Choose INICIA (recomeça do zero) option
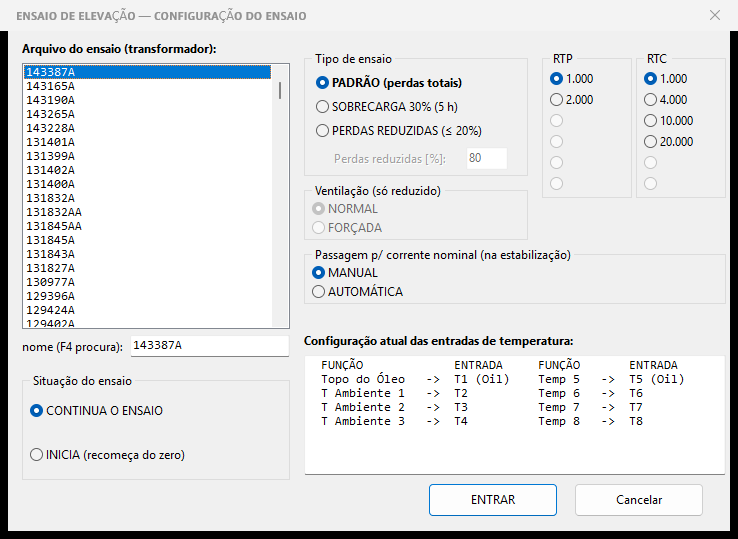Screen dimensions: 738x539 point(107,455)
